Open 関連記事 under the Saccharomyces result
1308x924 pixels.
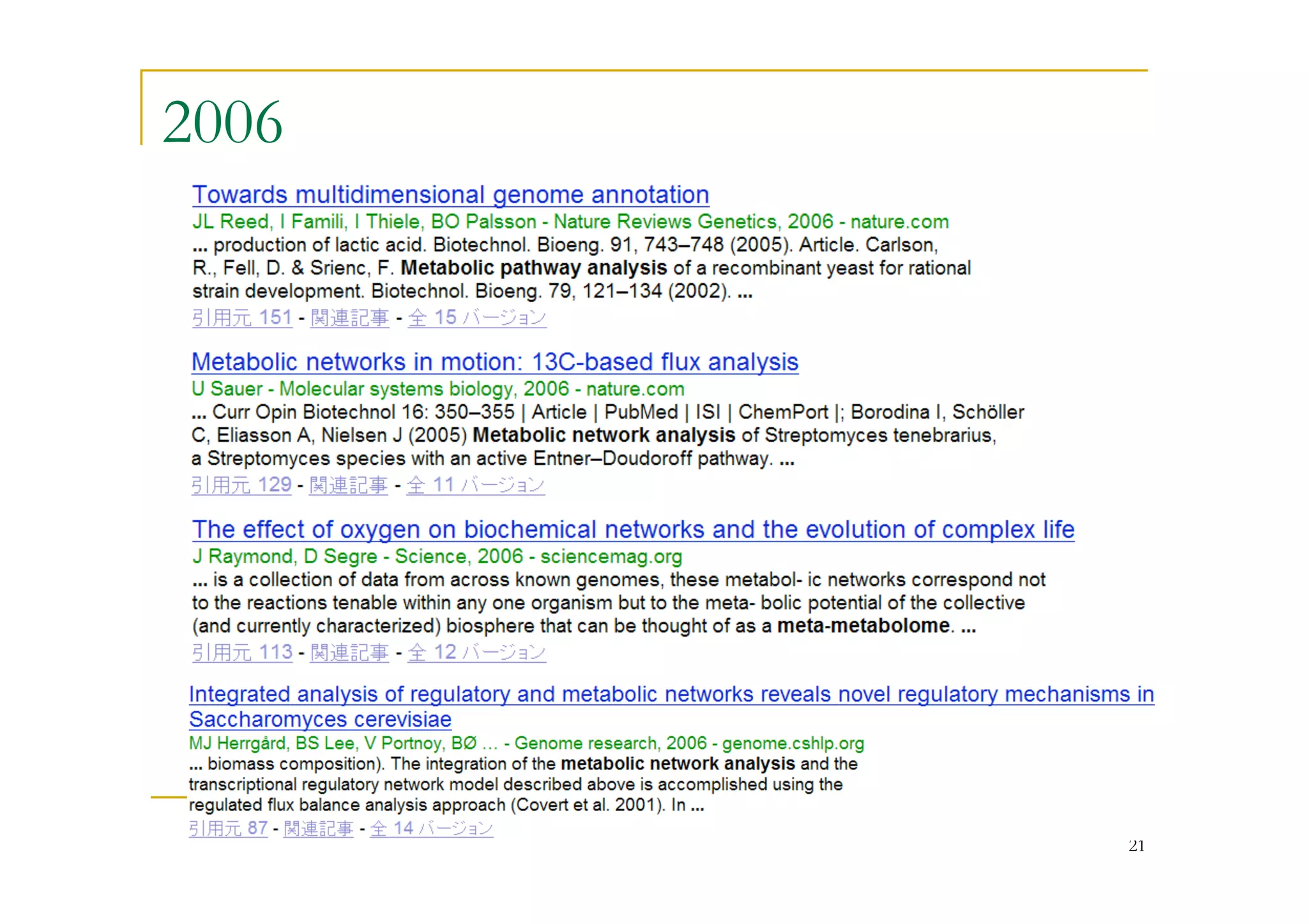[x=318, y=828]
